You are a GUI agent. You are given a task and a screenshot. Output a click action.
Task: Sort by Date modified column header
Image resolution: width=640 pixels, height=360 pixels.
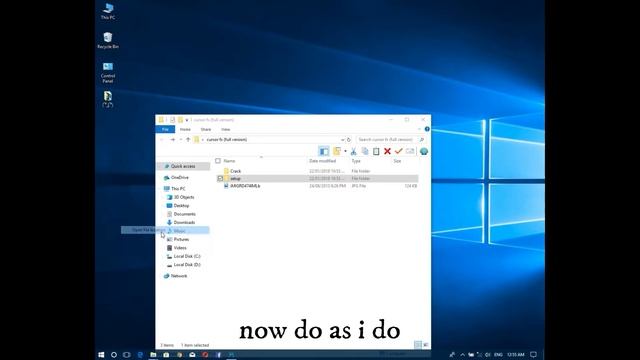pyautogui.click(x=322, y=161)
